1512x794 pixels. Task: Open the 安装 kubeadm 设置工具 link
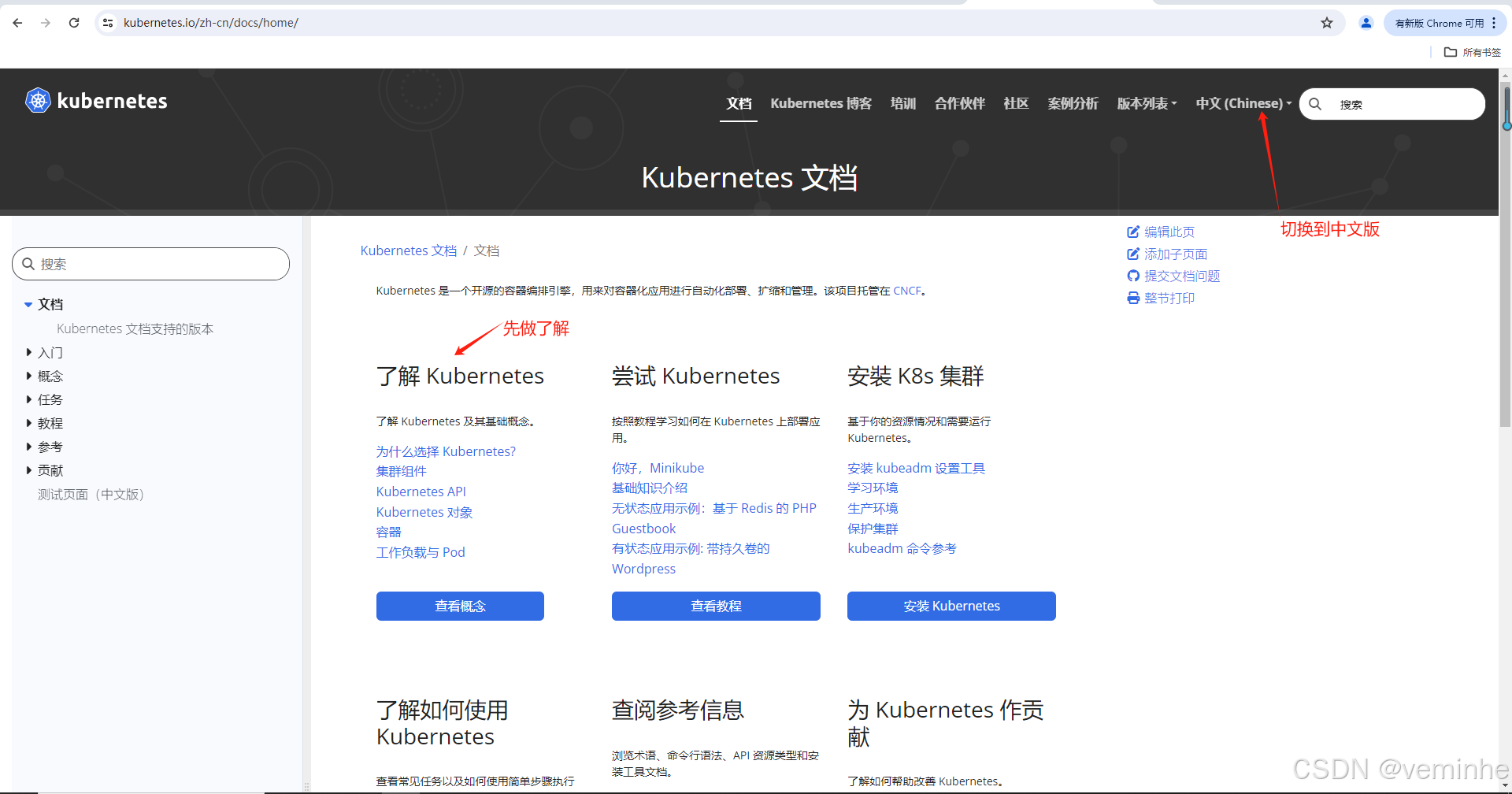[x=916, y=468]
